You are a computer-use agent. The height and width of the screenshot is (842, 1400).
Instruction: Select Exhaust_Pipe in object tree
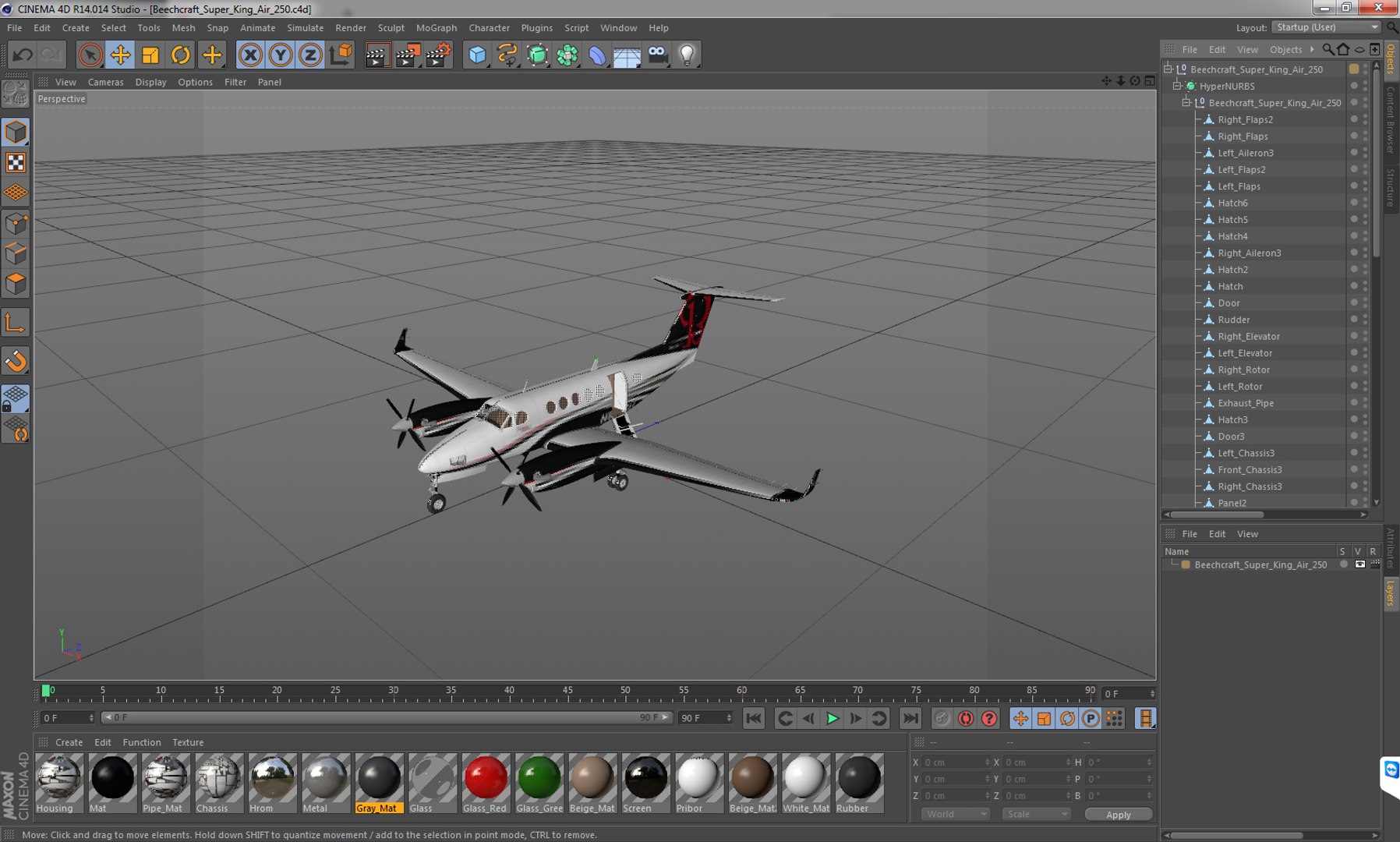tap(1246, 403)
